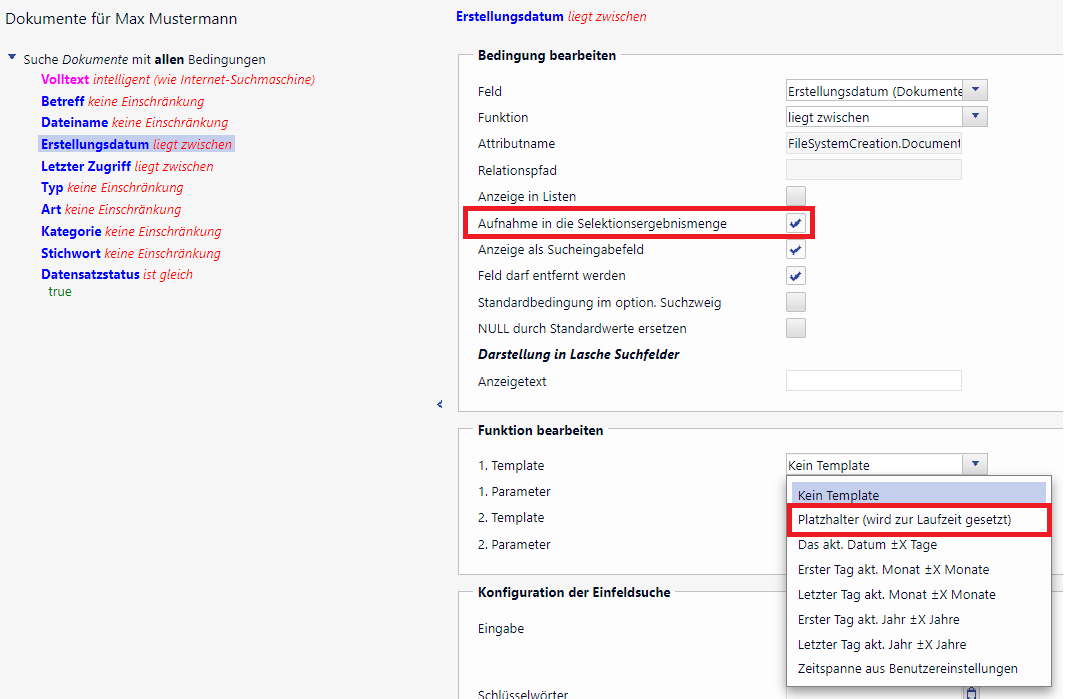Open the Feld dropdown arrow
This screenshot has width=1065, height=699.
point(975,90)
